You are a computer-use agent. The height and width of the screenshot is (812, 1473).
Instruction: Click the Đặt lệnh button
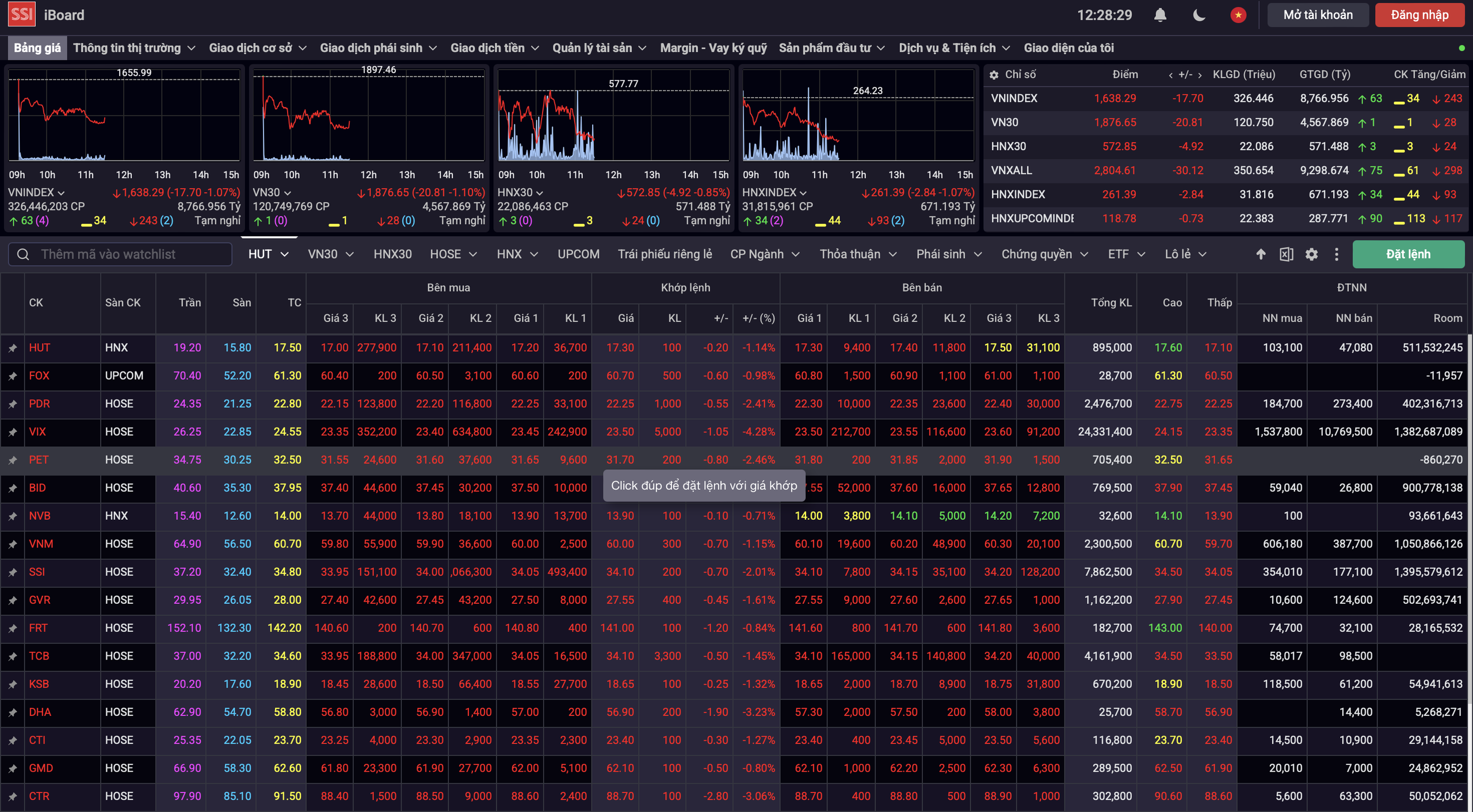point(1408,254)
